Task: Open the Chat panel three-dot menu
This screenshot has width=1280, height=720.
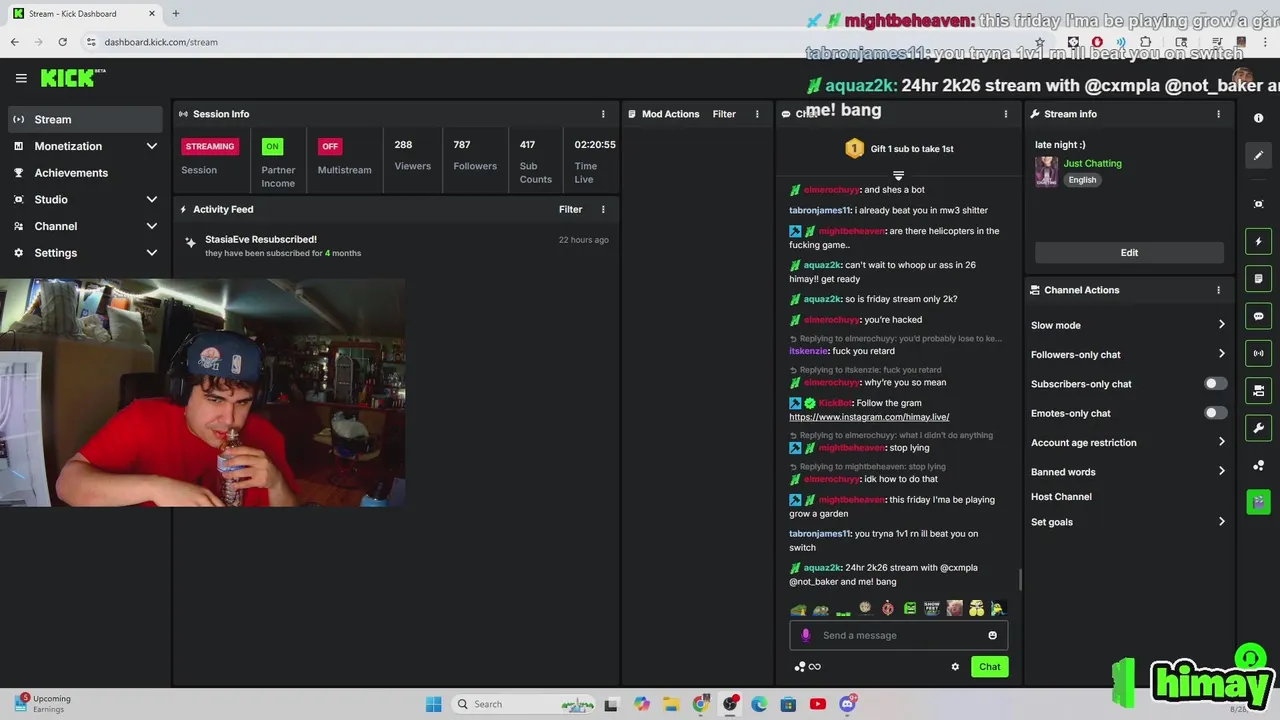Action: (1006, 114)
